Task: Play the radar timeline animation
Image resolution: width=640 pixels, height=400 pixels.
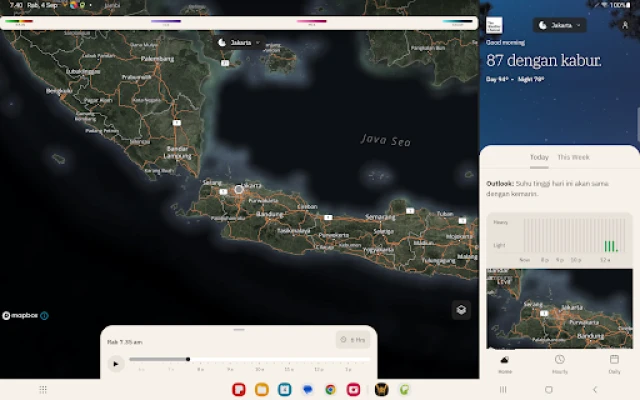Action: [x=116, y=363]
